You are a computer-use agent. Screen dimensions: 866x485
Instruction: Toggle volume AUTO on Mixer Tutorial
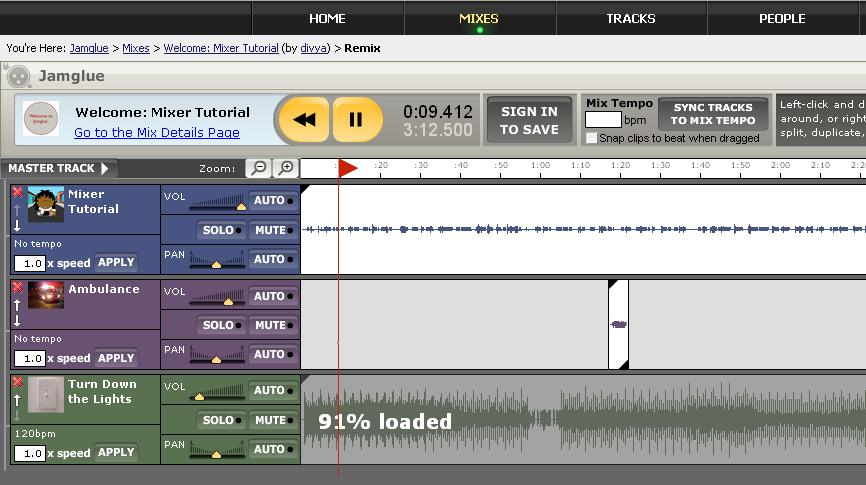click(x=273, y=201)
